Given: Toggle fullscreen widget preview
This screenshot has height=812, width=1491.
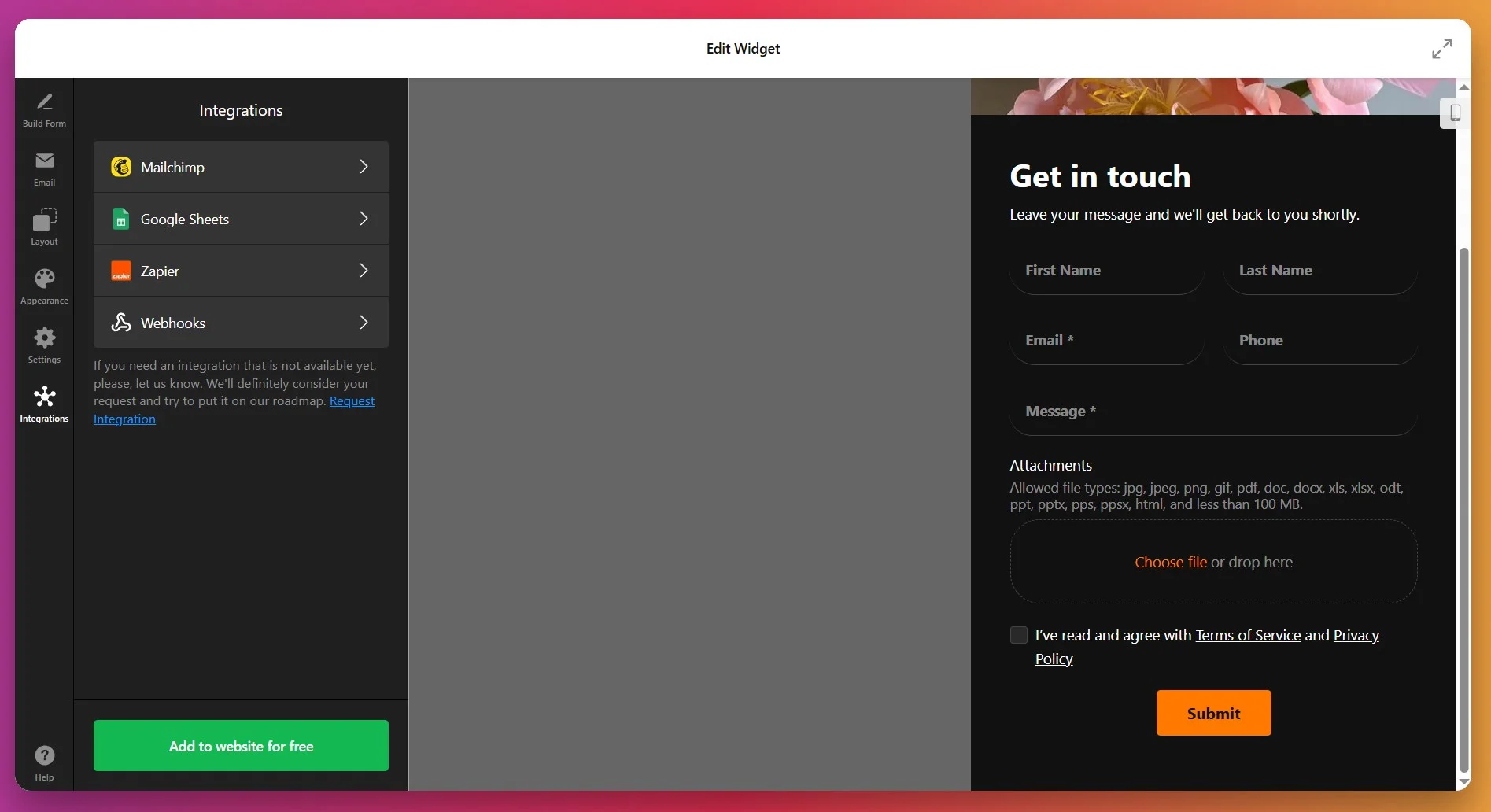Looking at the screenshot, I should (x=1441, y=48).
